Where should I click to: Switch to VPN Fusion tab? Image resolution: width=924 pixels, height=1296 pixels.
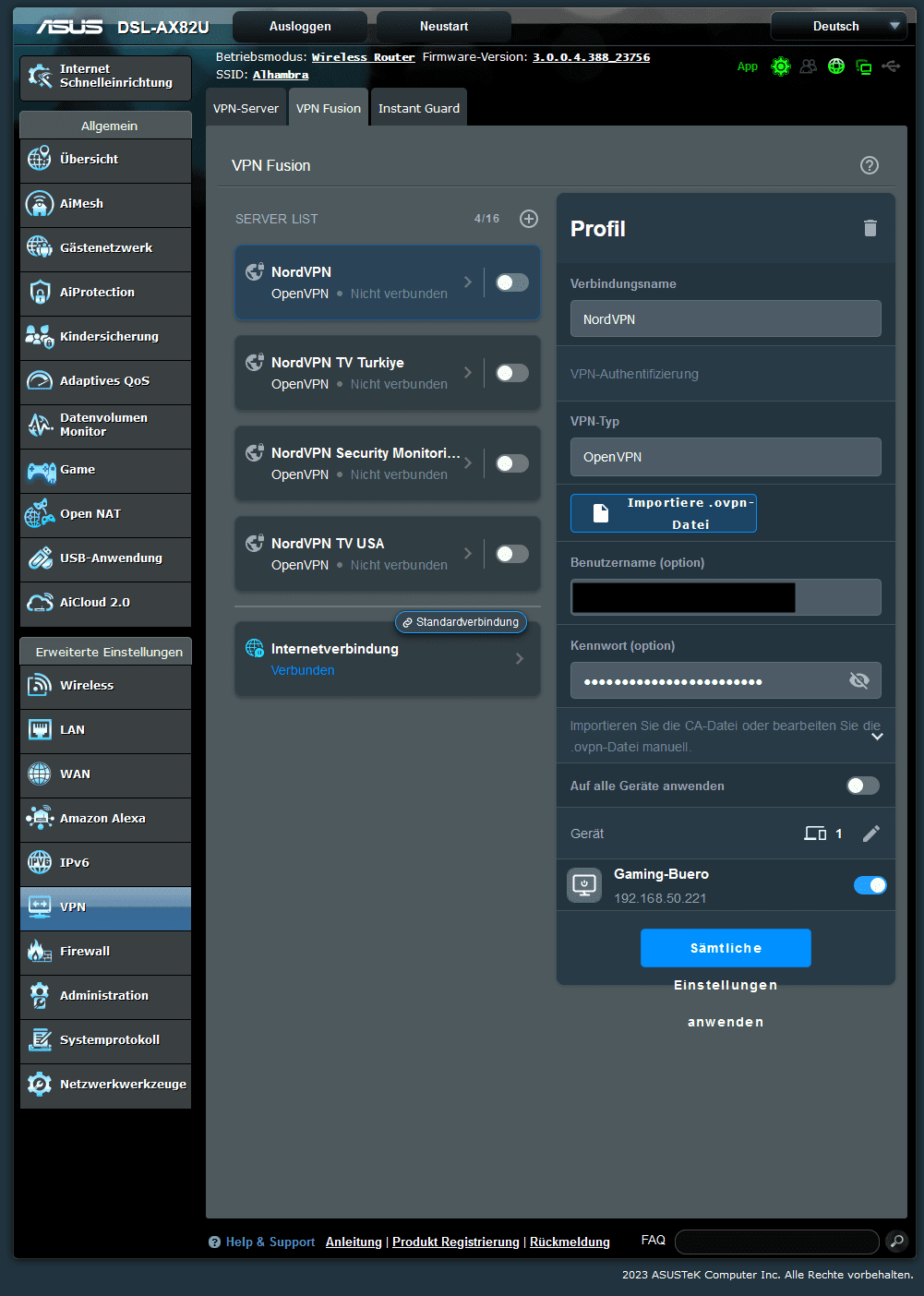tap(329, 108)
